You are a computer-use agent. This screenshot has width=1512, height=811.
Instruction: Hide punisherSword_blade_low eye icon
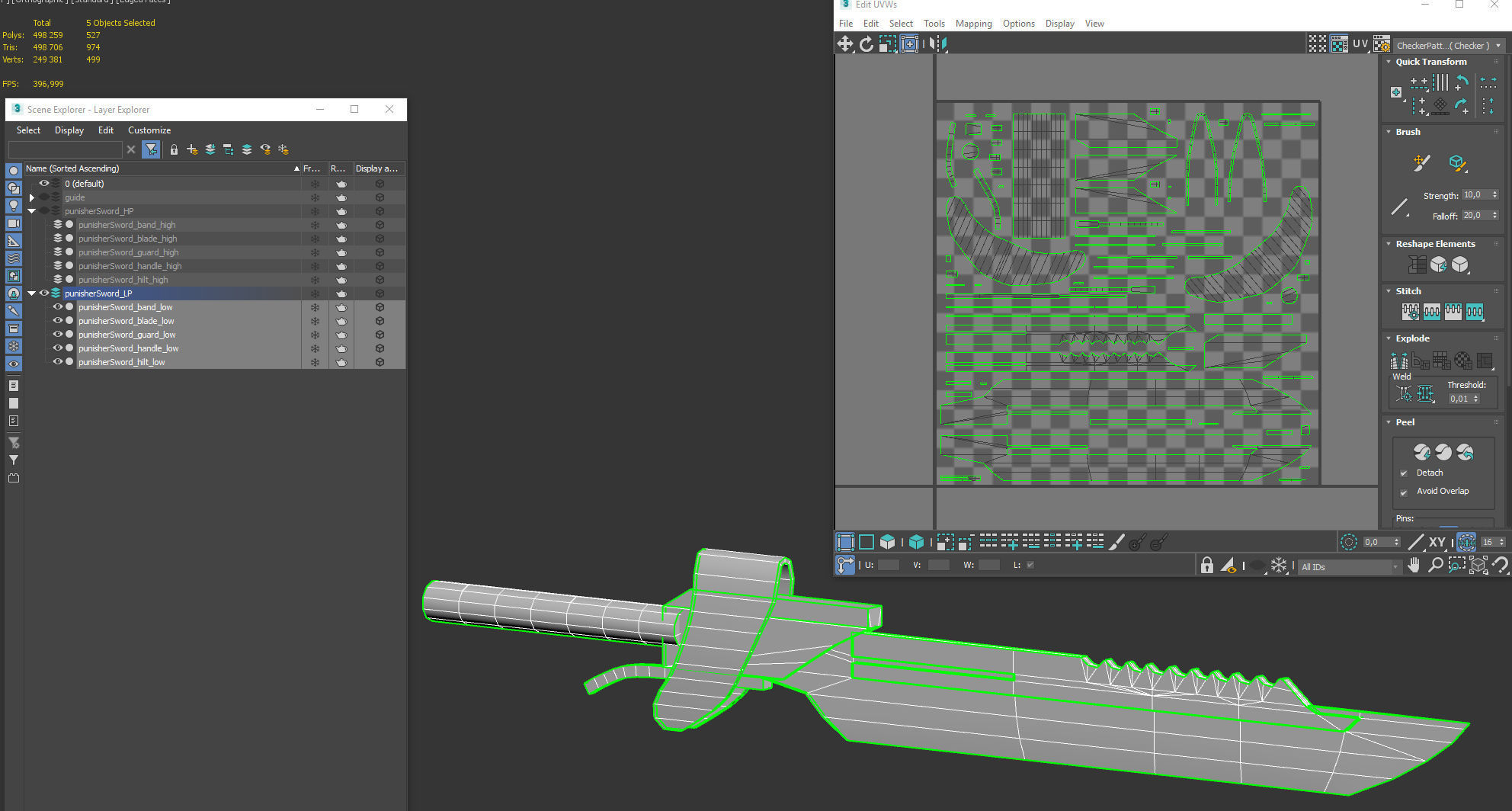[57, 321]
